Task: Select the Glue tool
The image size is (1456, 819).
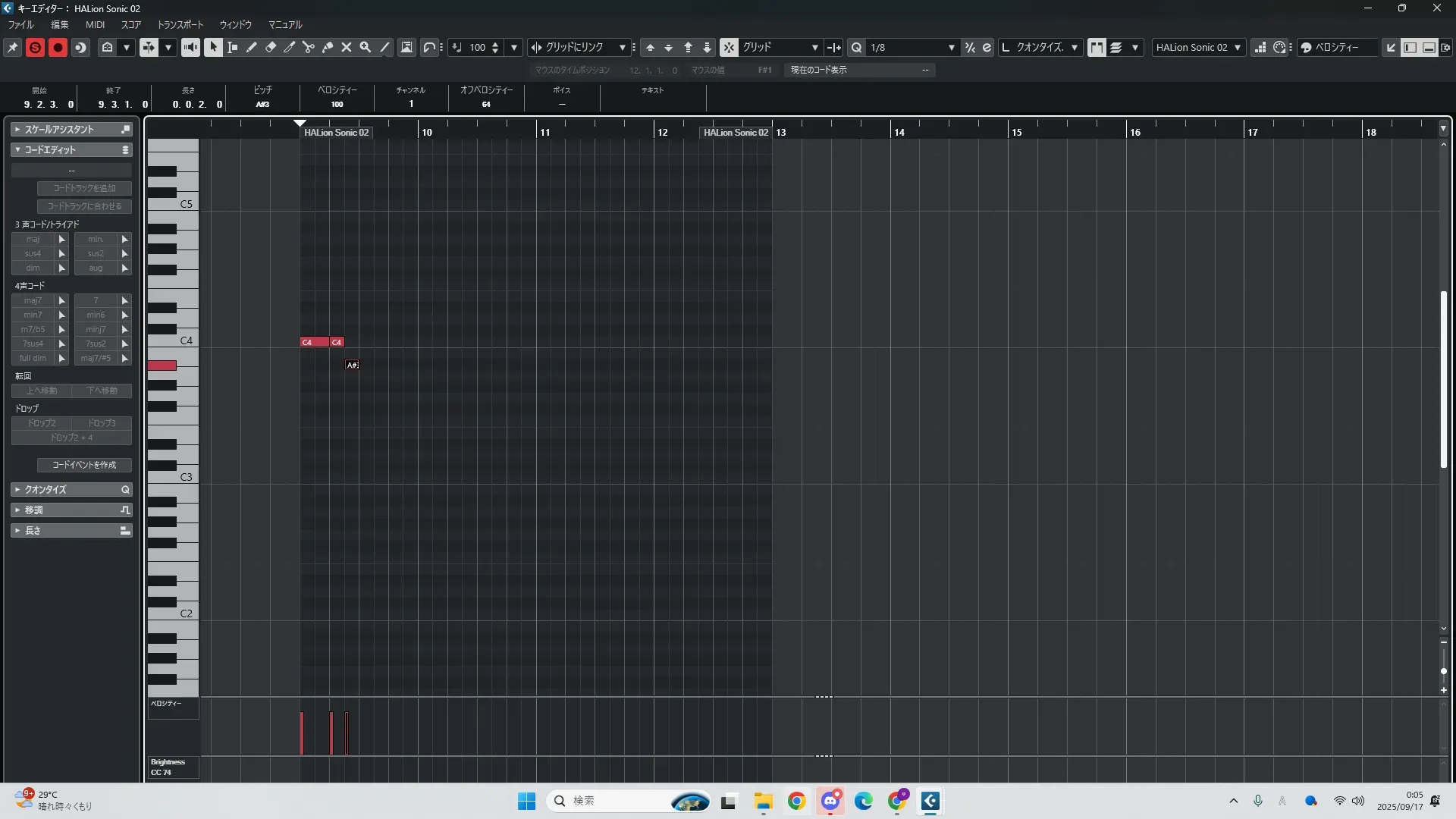Action: [328, 47]
